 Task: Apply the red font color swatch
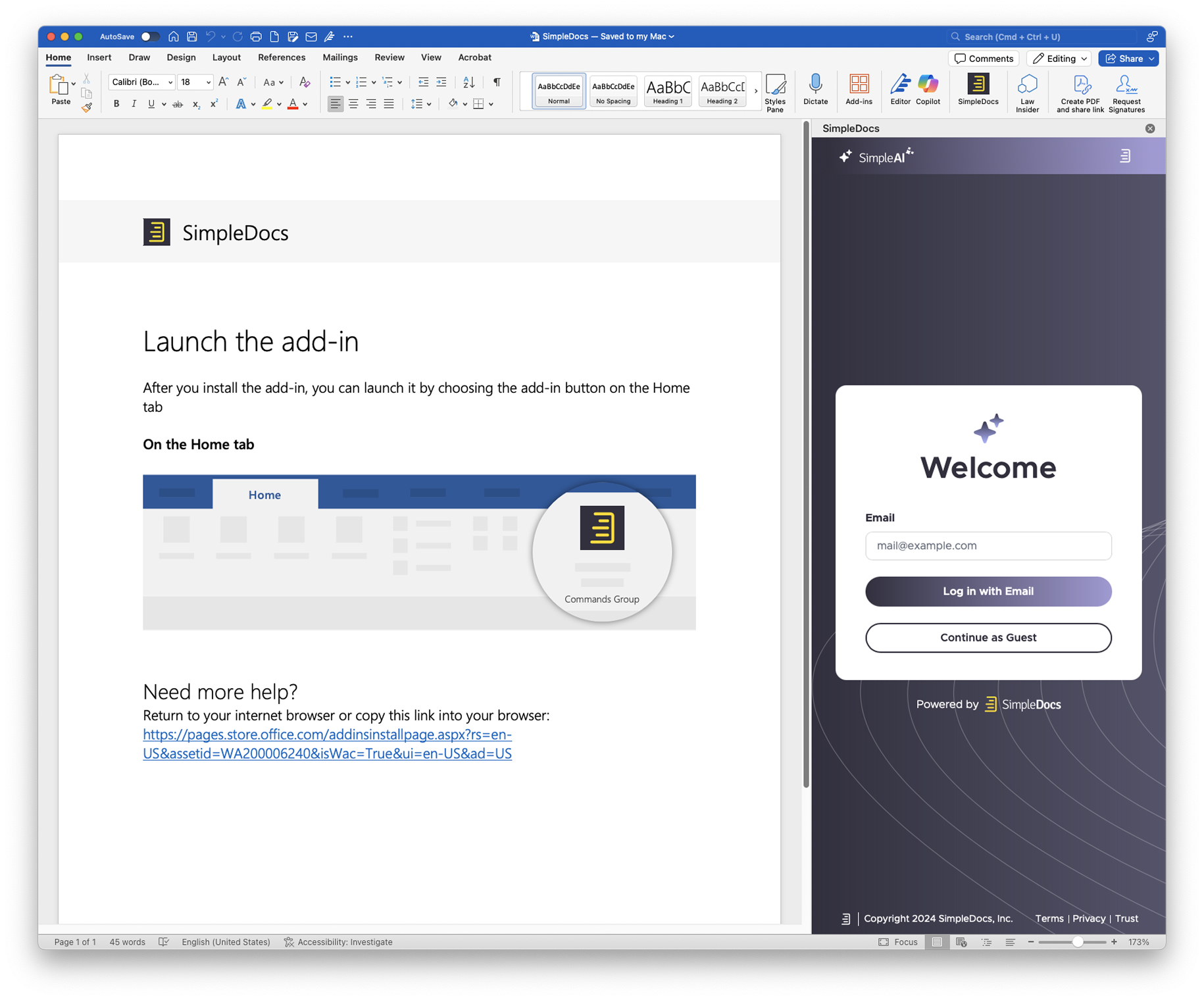click(293, 104)
